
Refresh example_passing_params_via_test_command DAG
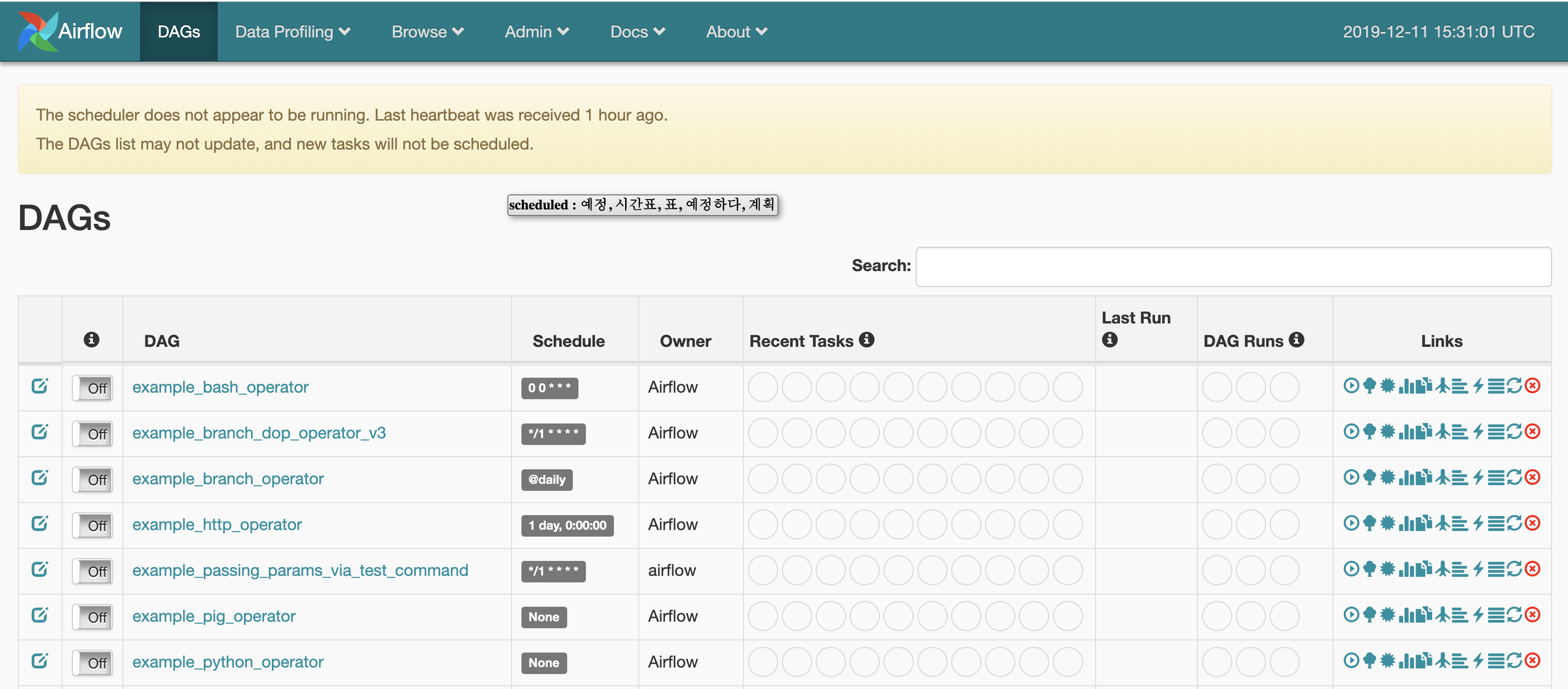tap(1514, 568)
